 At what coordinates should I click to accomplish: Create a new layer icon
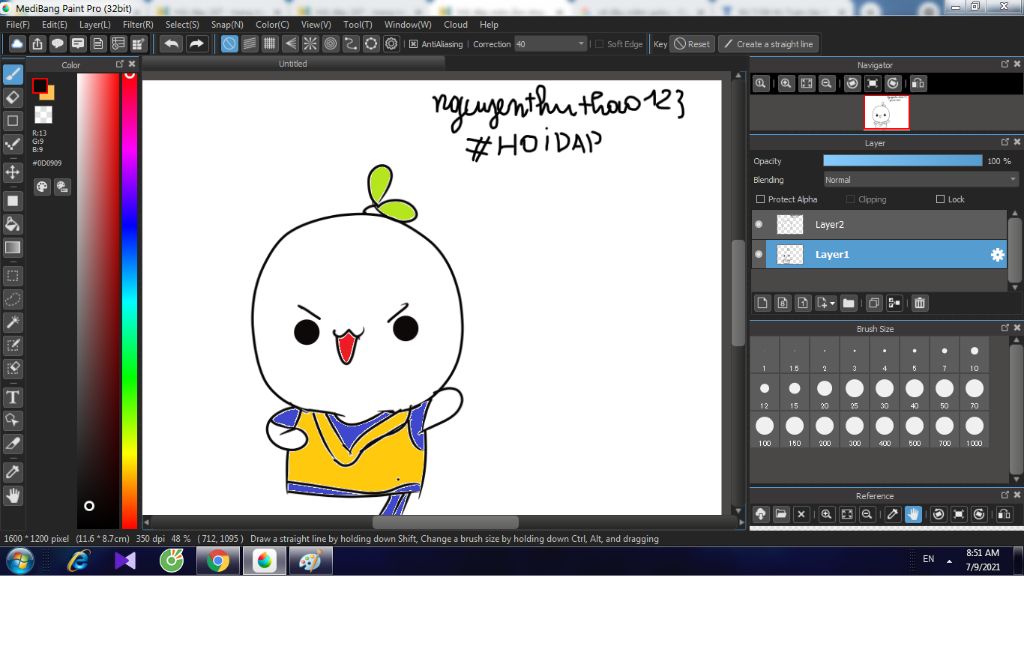[762, 303]
